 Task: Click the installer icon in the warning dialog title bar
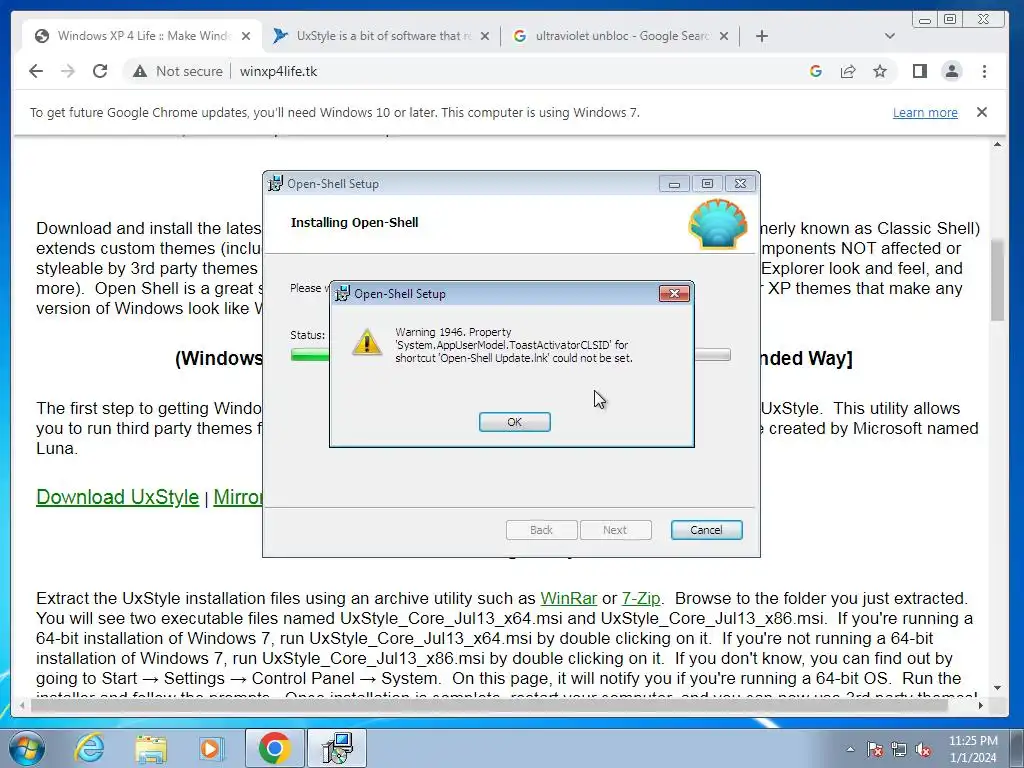click(342, 293)
